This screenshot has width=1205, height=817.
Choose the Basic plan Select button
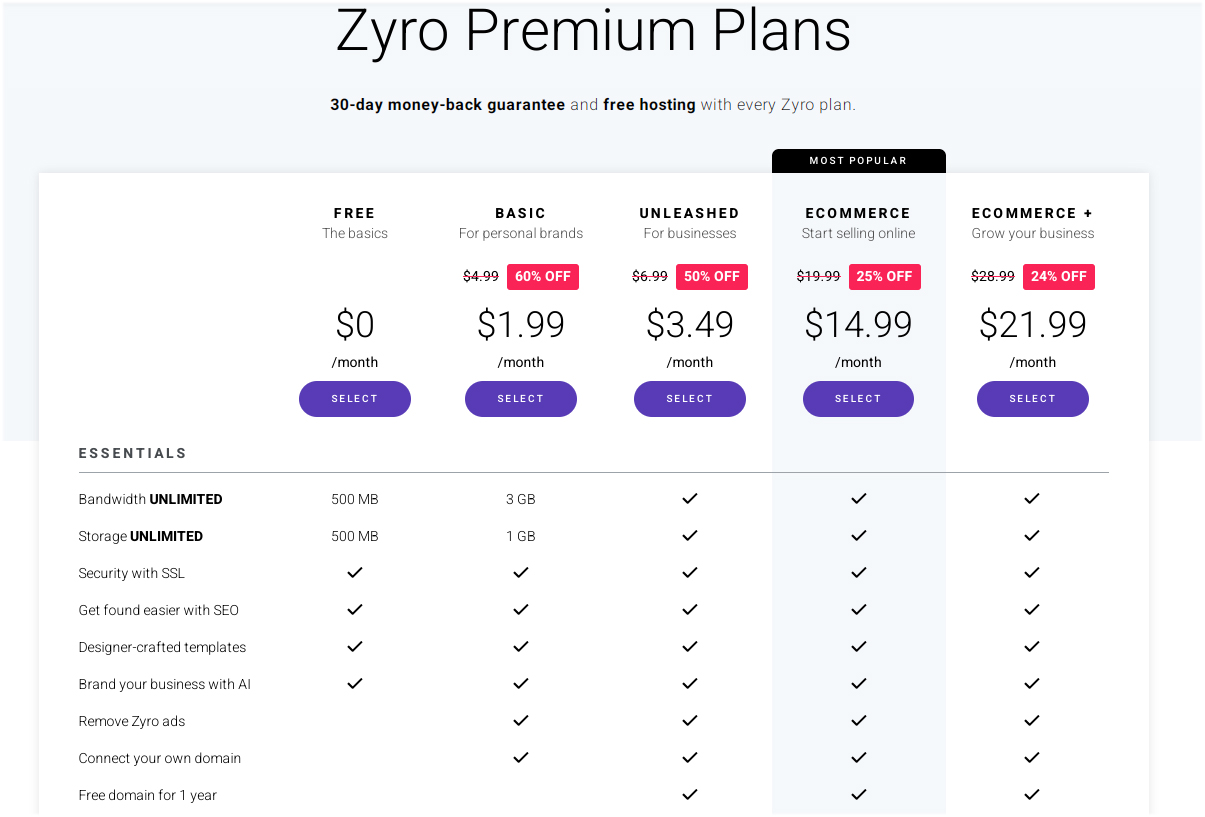(520, 398)
